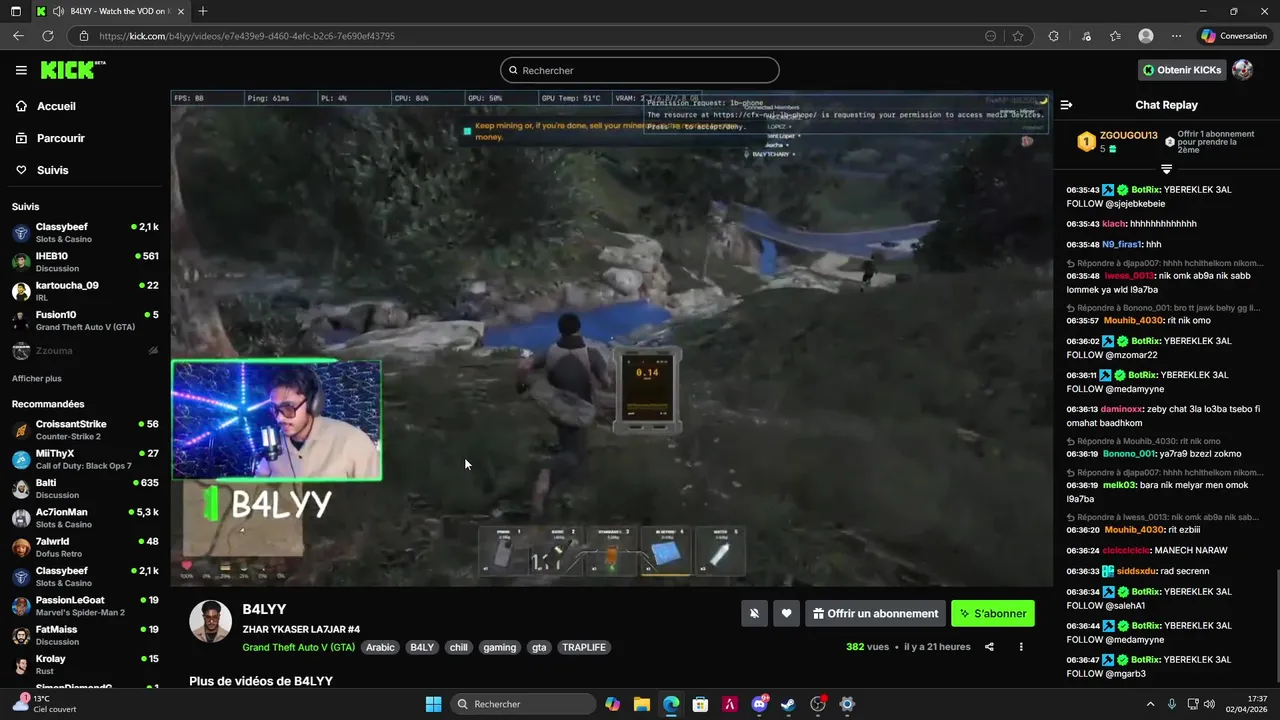Open recommended channel MiiThyX
The width and height of the screenshot is (1280, 720).
[85, 459]
